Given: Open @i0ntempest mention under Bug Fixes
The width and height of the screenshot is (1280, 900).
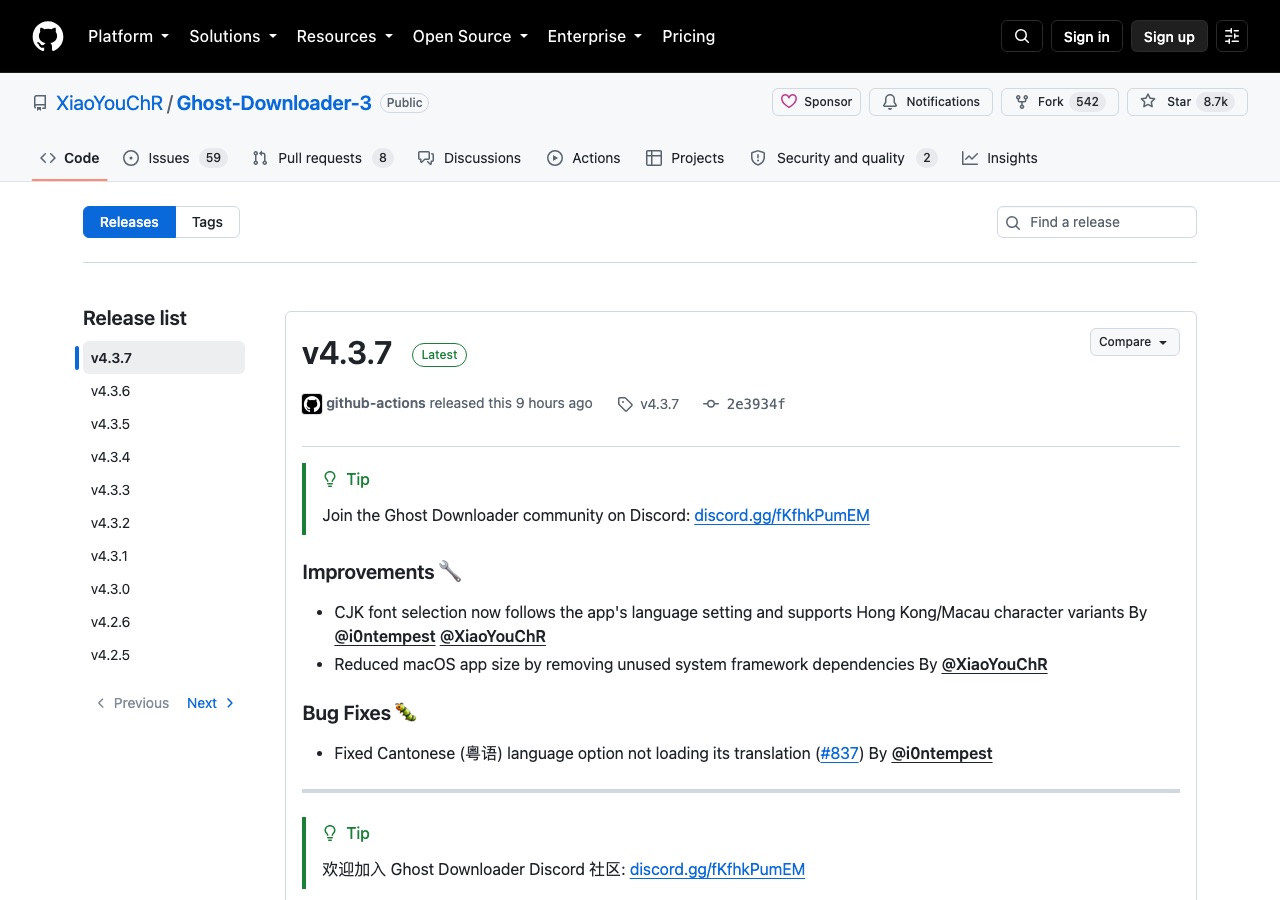Looking at the screenshot, I should pos(942,753).
